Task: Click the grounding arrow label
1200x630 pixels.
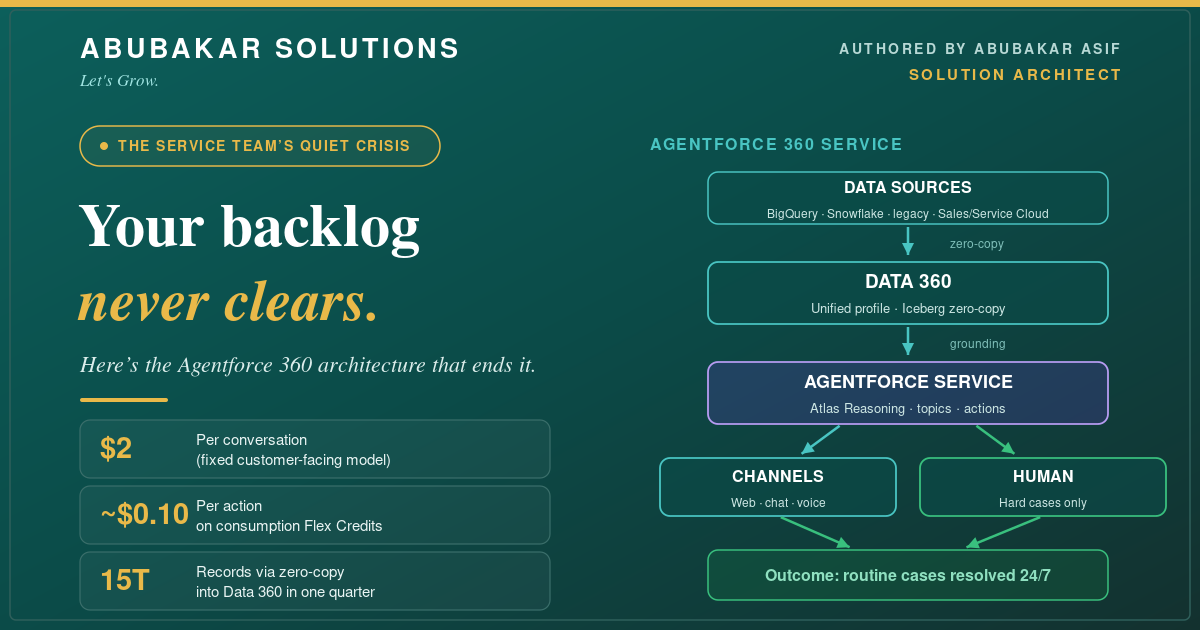Action: [978, 344]
